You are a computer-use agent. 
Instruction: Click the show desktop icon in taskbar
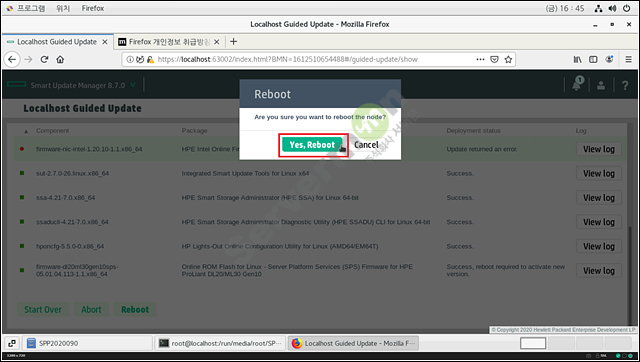[12, 343]
